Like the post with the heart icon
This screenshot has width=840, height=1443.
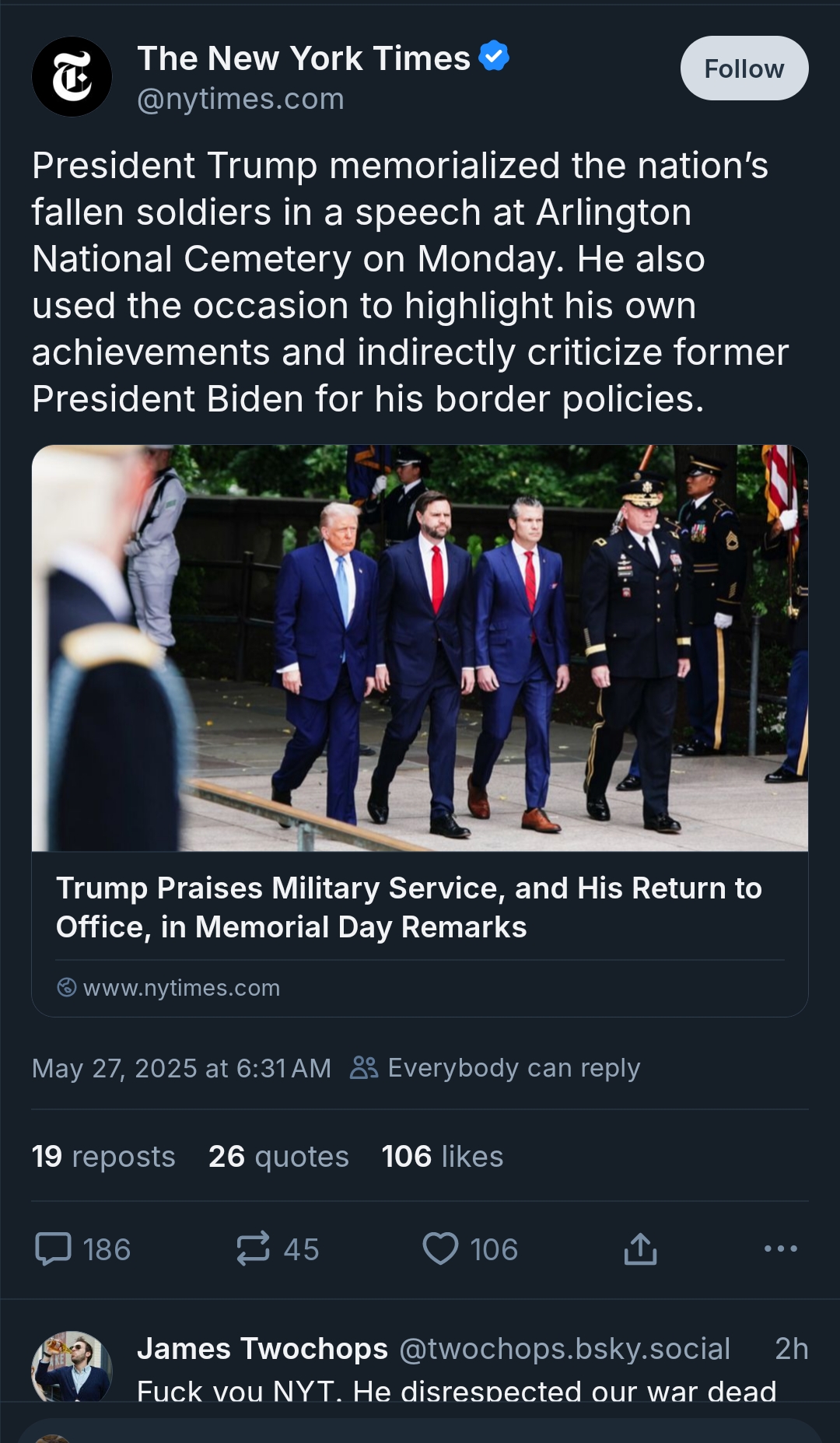pyautogui.click(x=440, y=1249)
